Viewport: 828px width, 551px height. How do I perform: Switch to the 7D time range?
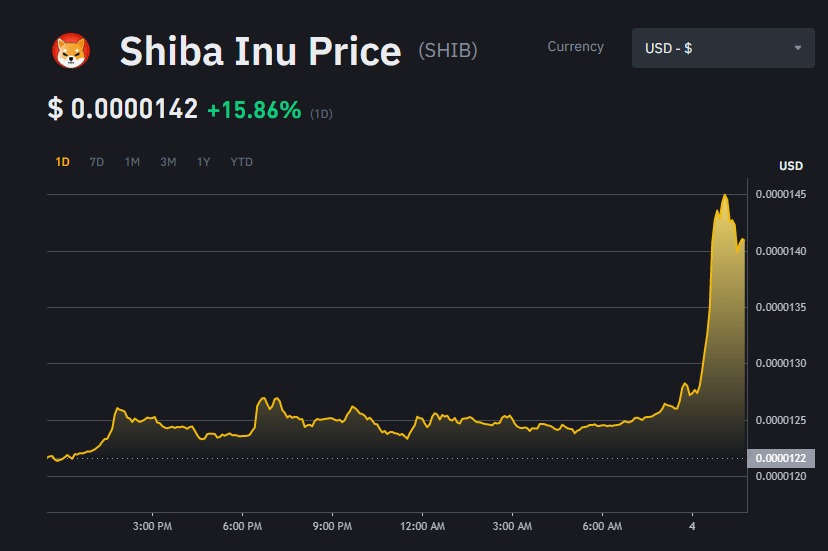tap(97, 162)
